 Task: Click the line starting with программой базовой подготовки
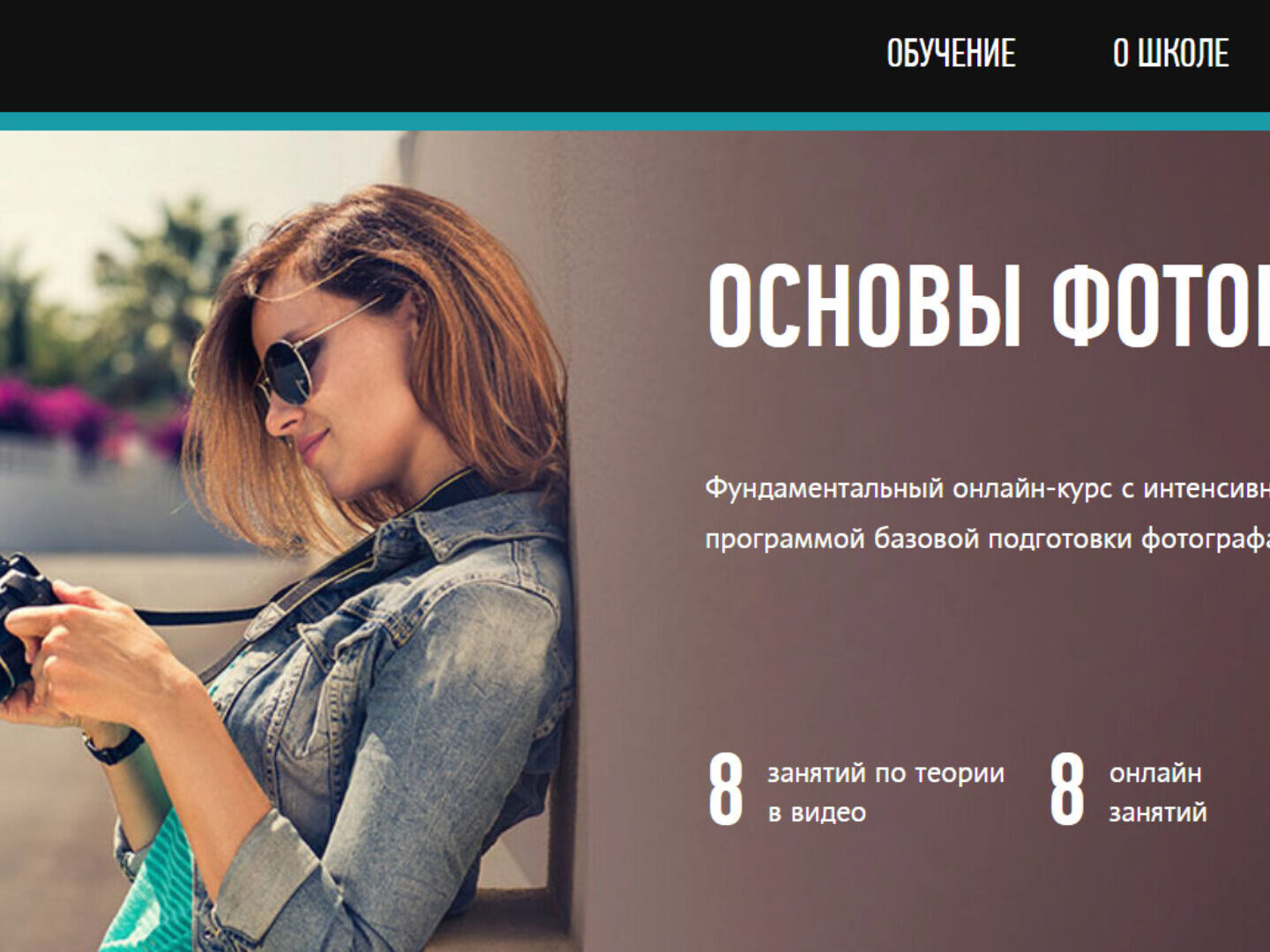tap(987, 539)
